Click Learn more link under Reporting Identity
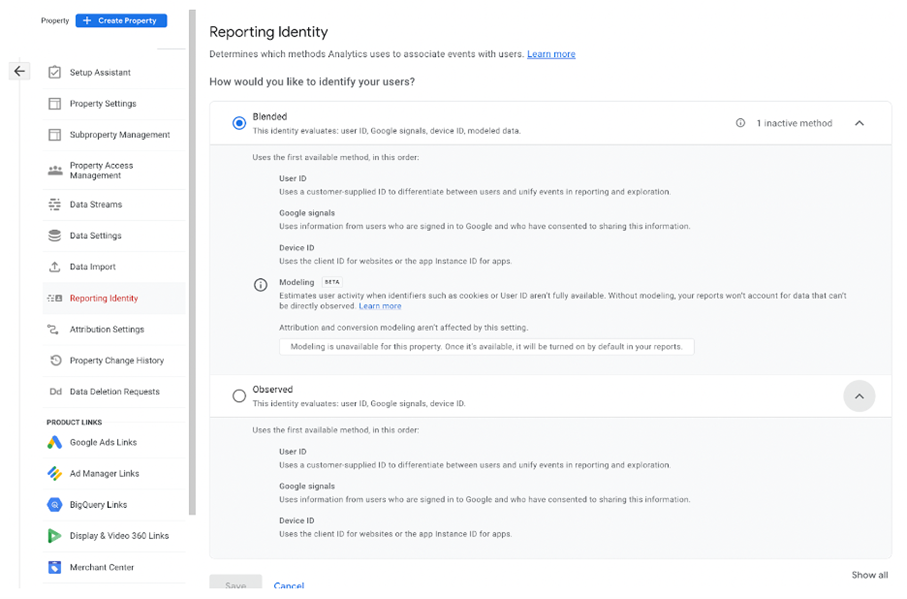Screen dimensions: 907x599 pyautogui.click(x=551, y=54)
